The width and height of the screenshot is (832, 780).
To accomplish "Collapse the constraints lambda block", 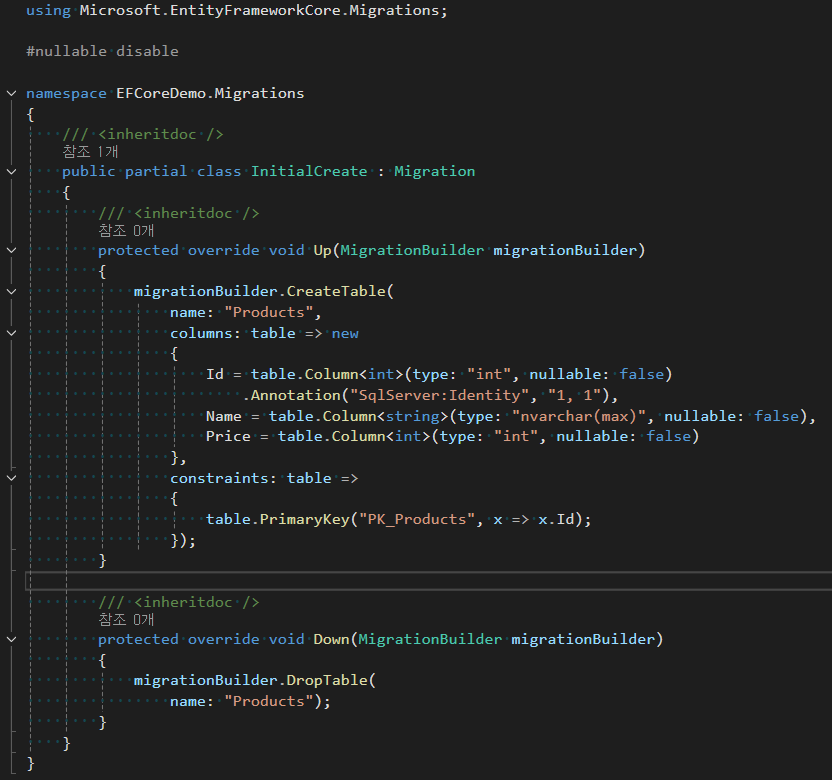I will coord(11,478).
